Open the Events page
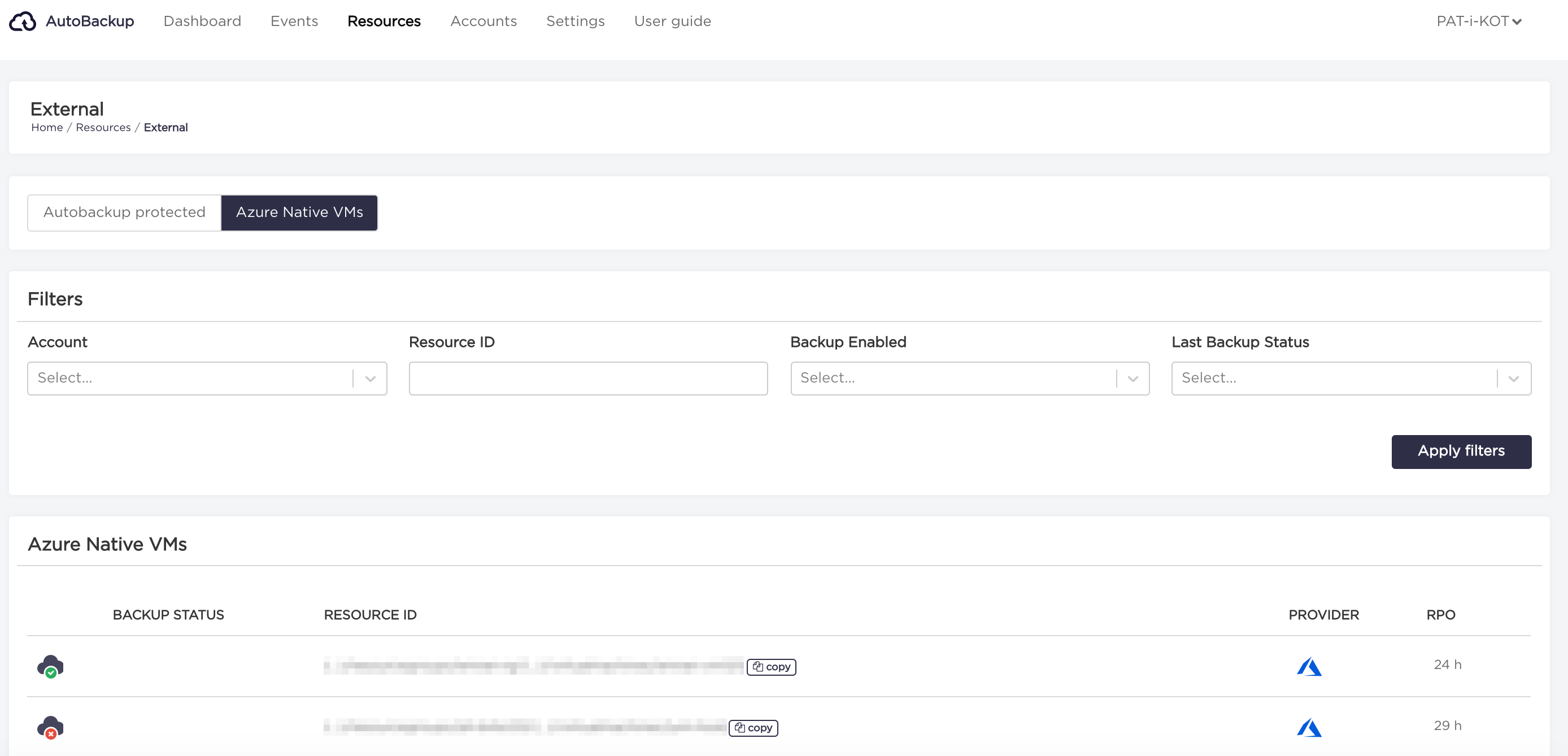Screen dimensions: 1568x756 294,21
